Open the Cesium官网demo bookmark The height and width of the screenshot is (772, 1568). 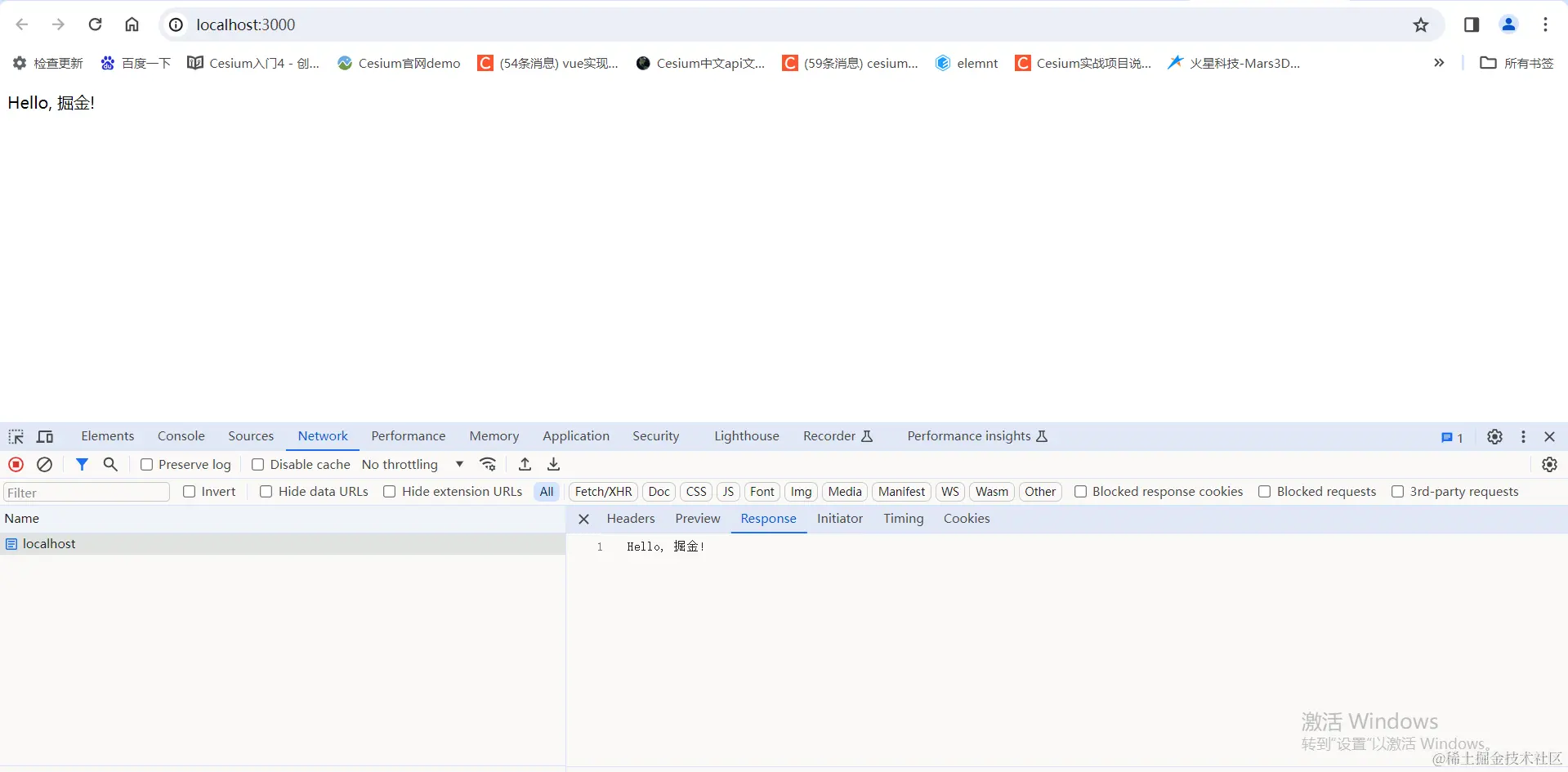399,63
